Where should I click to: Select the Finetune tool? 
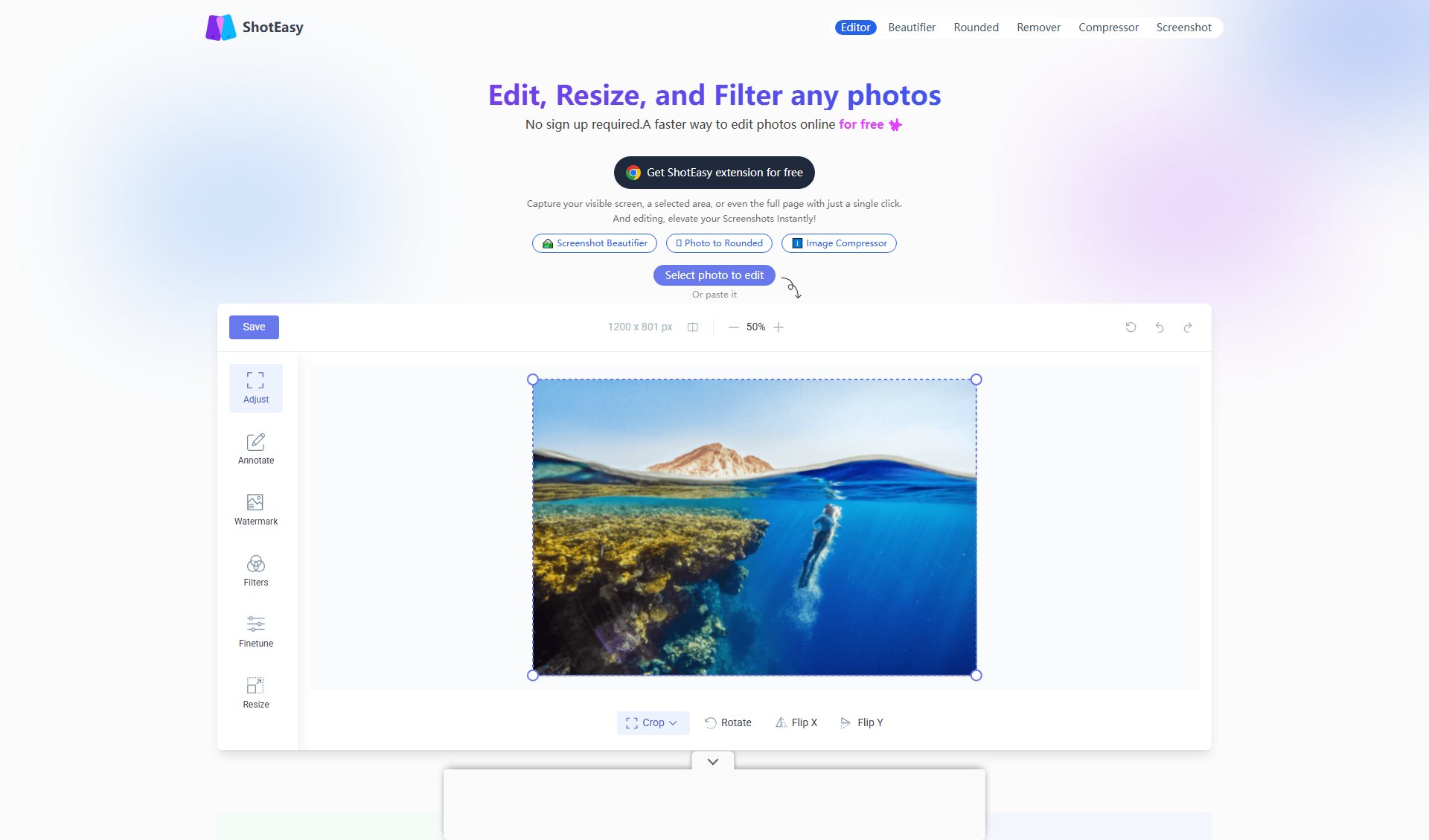coord(255,631)
